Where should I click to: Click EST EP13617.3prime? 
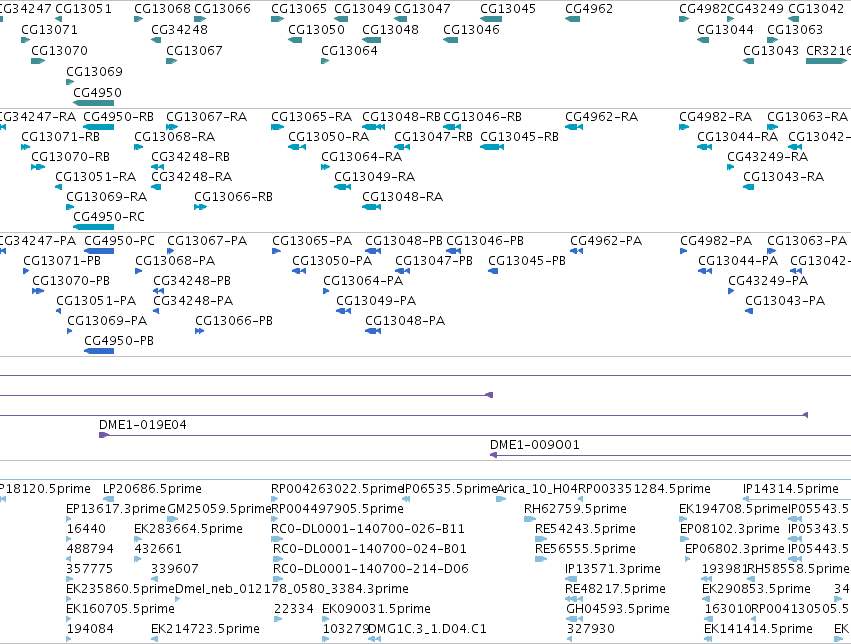[x=116, y=509]
